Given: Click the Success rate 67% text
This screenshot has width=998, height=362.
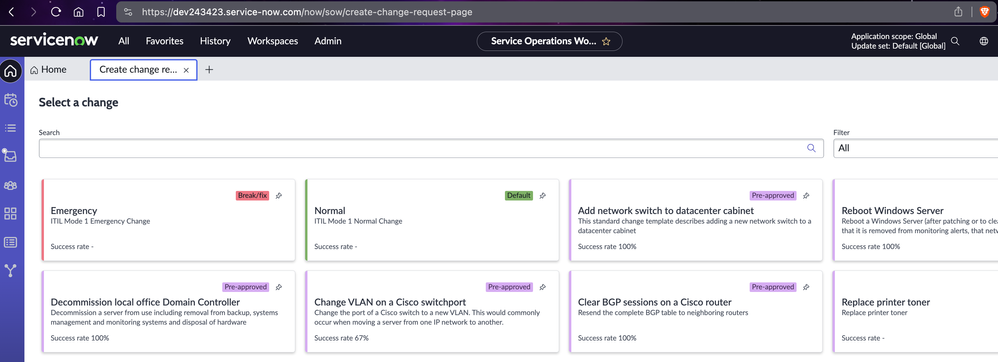Looking at the screenshot, I should [341, 338].
